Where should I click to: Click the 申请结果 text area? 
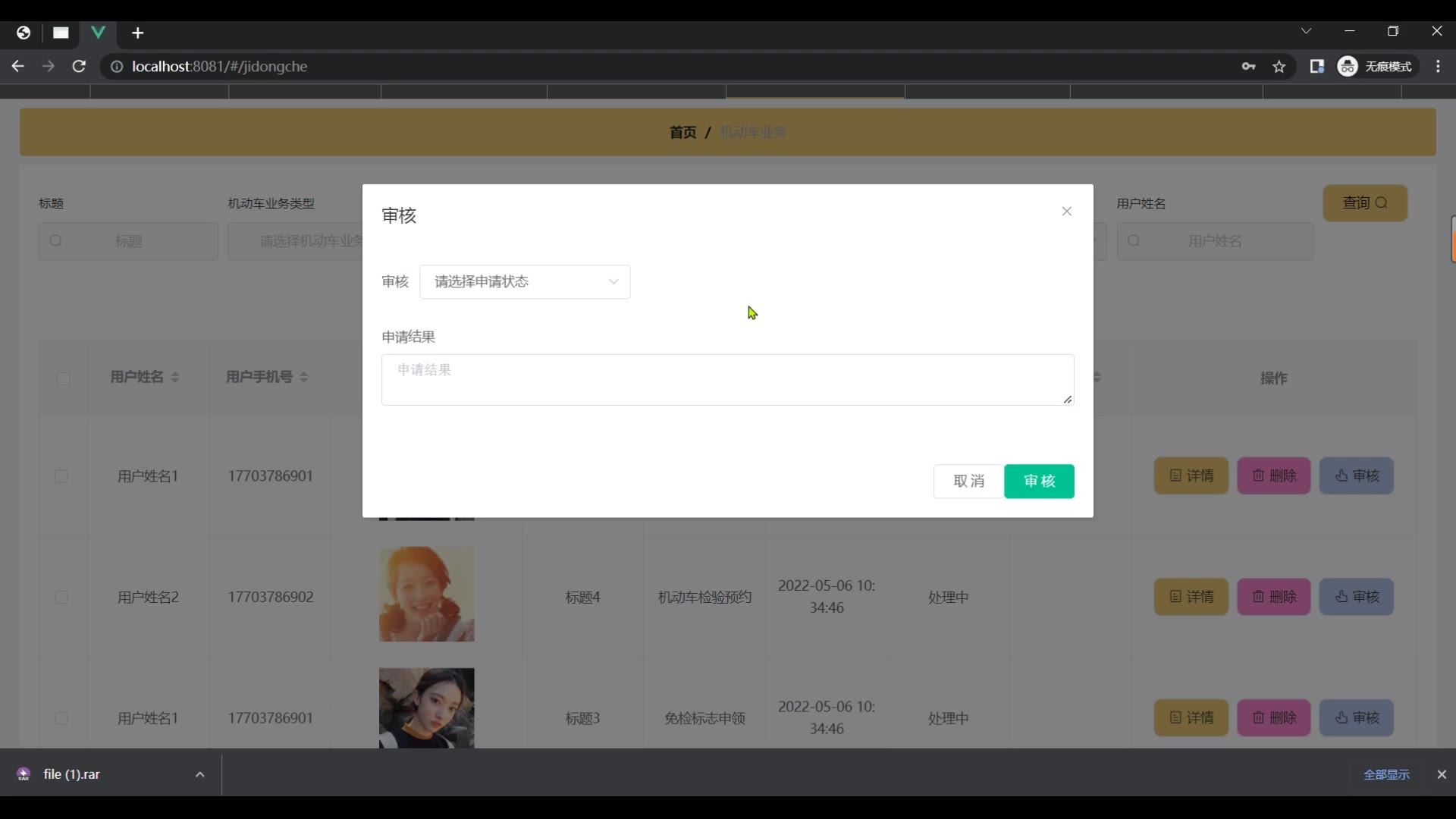[x=726, y=380]
